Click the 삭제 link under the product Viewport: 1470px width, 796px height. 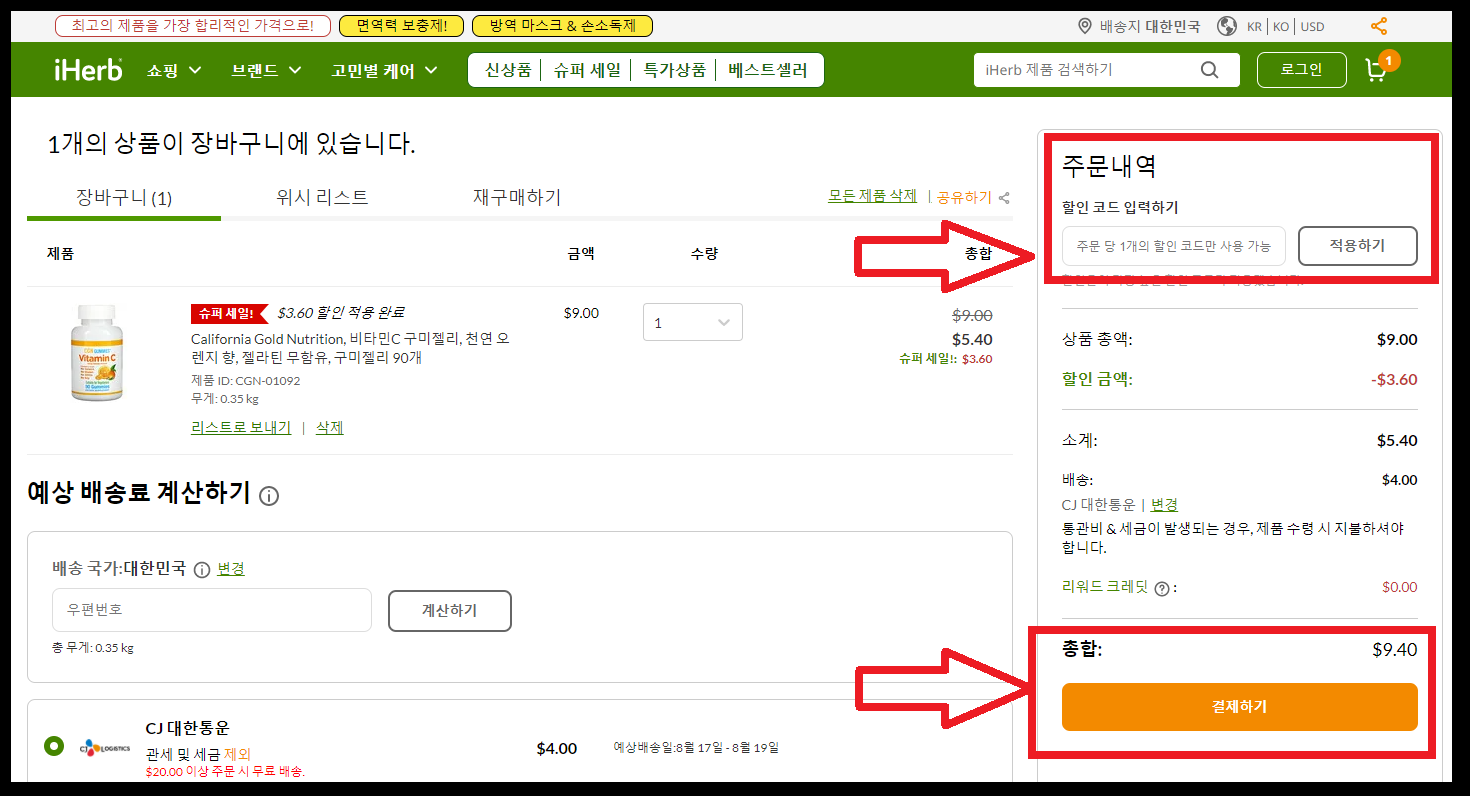[x=330, y=427]
